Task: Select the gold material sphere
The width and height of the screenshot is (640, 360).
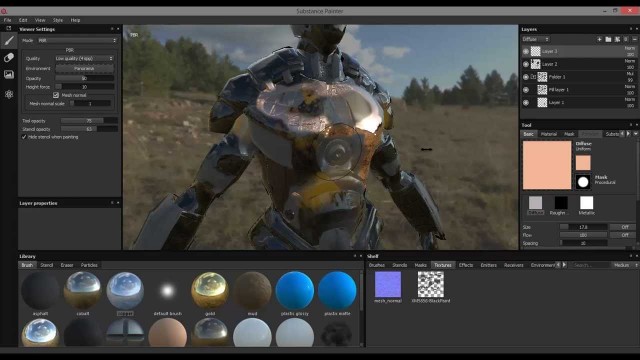Action: (x=210, y=291)
